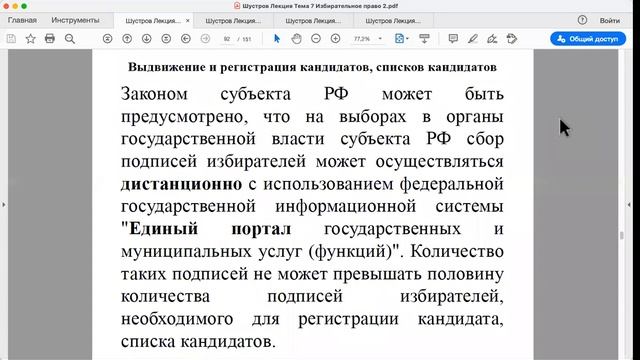Click the scrolling mode toolbar icon

[424, 39]
